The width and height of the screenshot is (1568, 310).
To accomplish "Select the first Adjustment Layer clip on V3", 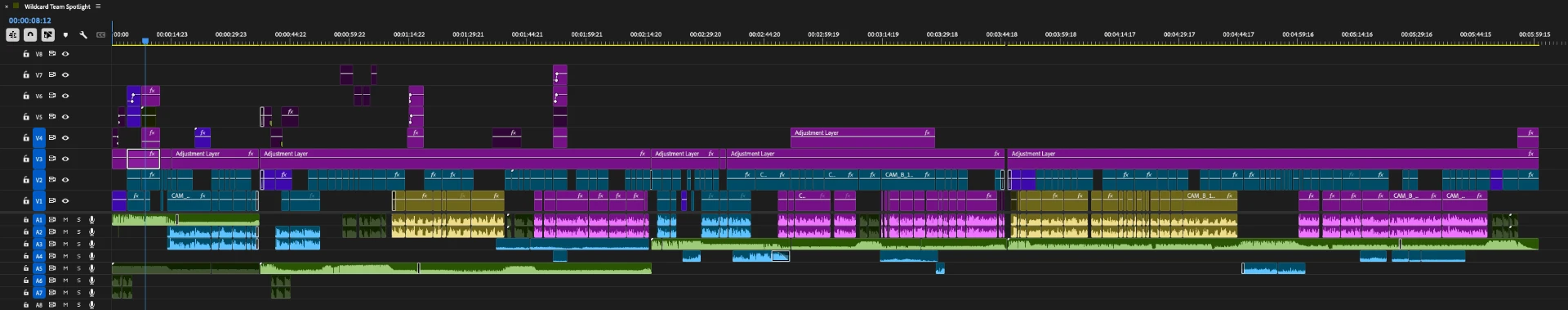I will point(215,159).
